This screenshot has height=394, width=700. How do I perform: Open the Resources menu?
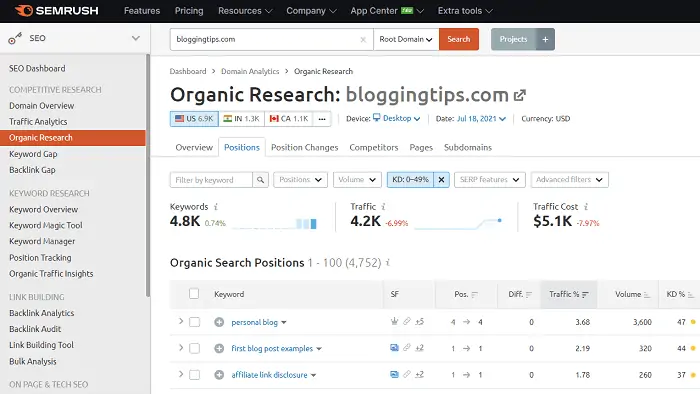tap(245, 11)
